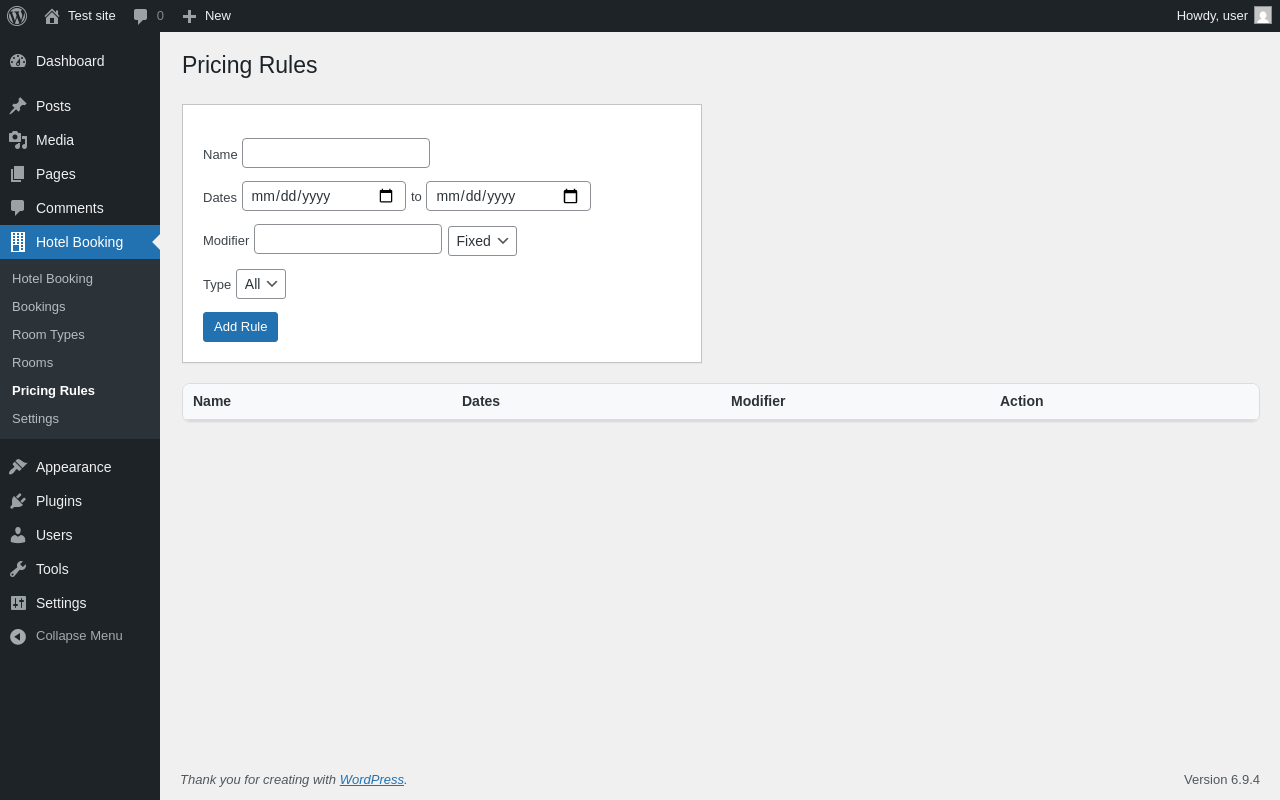This screenshot has height=800, width=1280.
Task: Click the plus New icon in admin bar
Action: point(189,16)
